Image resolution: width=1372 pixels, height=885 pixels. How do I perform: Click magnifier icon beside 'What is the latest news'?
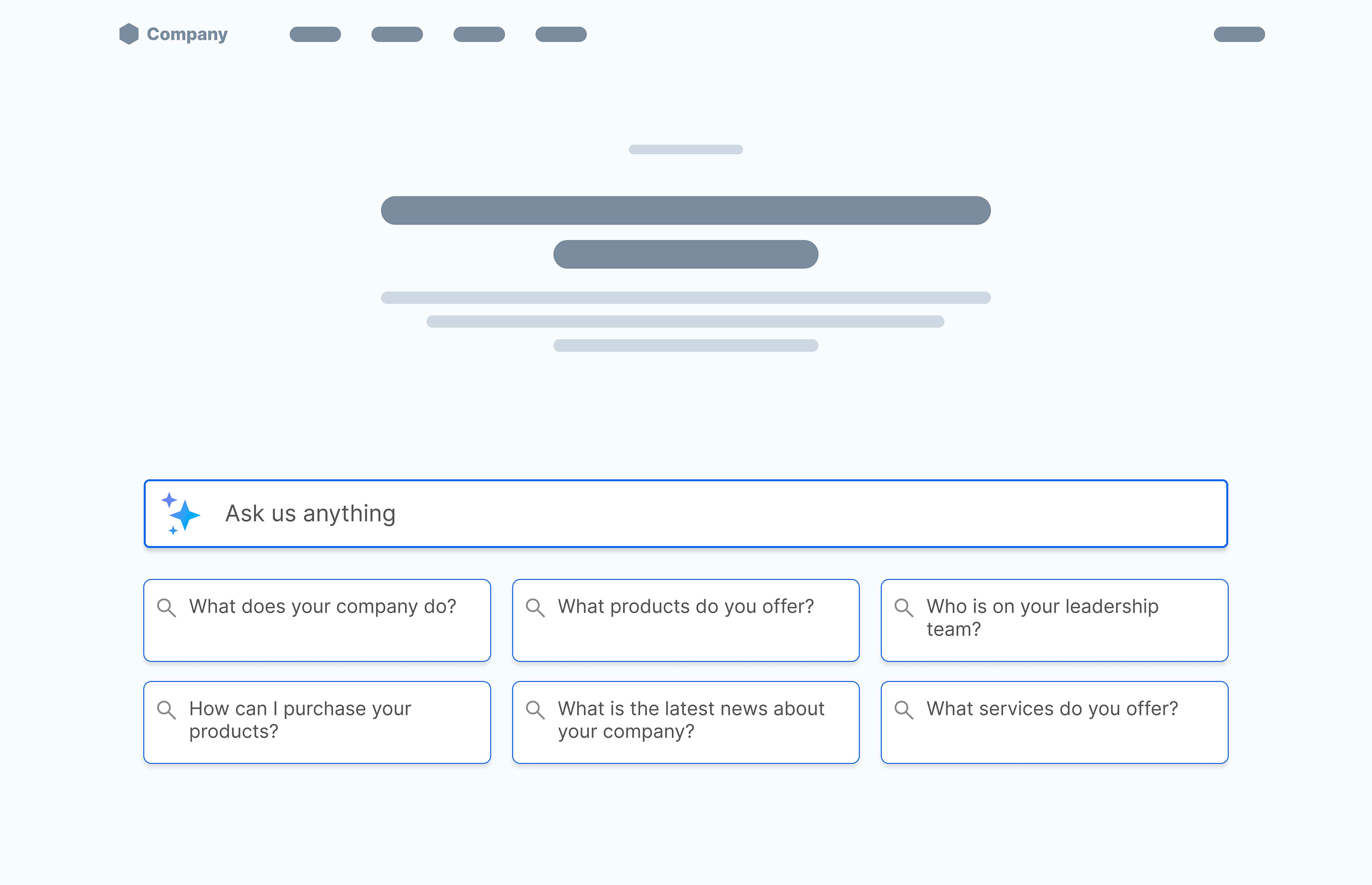pyautogui.click(x=535, y=710)
